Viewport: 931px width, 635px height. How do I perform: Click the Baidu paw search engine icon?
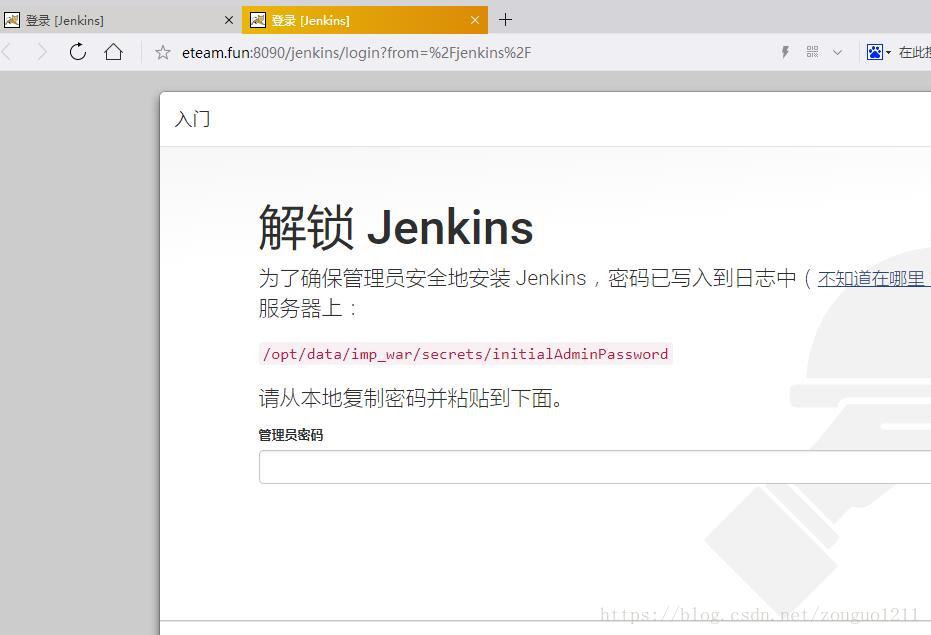coord(875,52)
